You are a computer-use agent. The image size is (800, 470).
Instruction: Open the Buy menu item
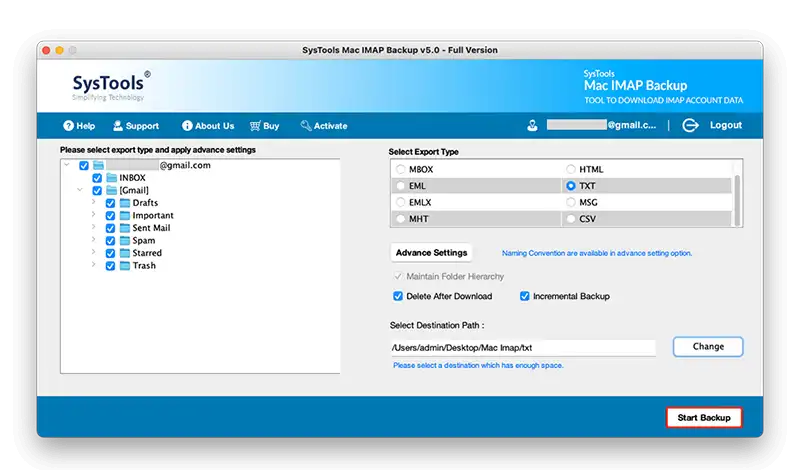tap(264, 126)
